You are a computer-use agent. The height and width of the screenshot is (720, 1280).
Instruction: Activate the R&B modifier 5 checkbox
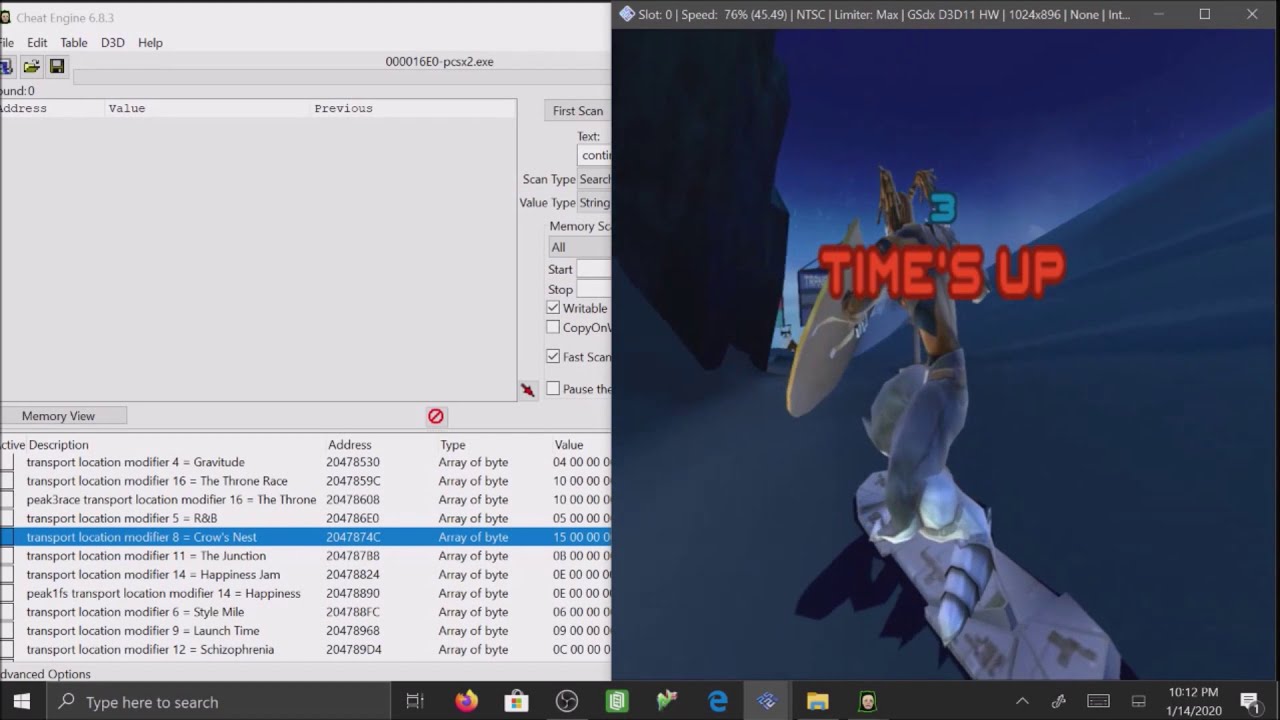[x=7, y=519]
